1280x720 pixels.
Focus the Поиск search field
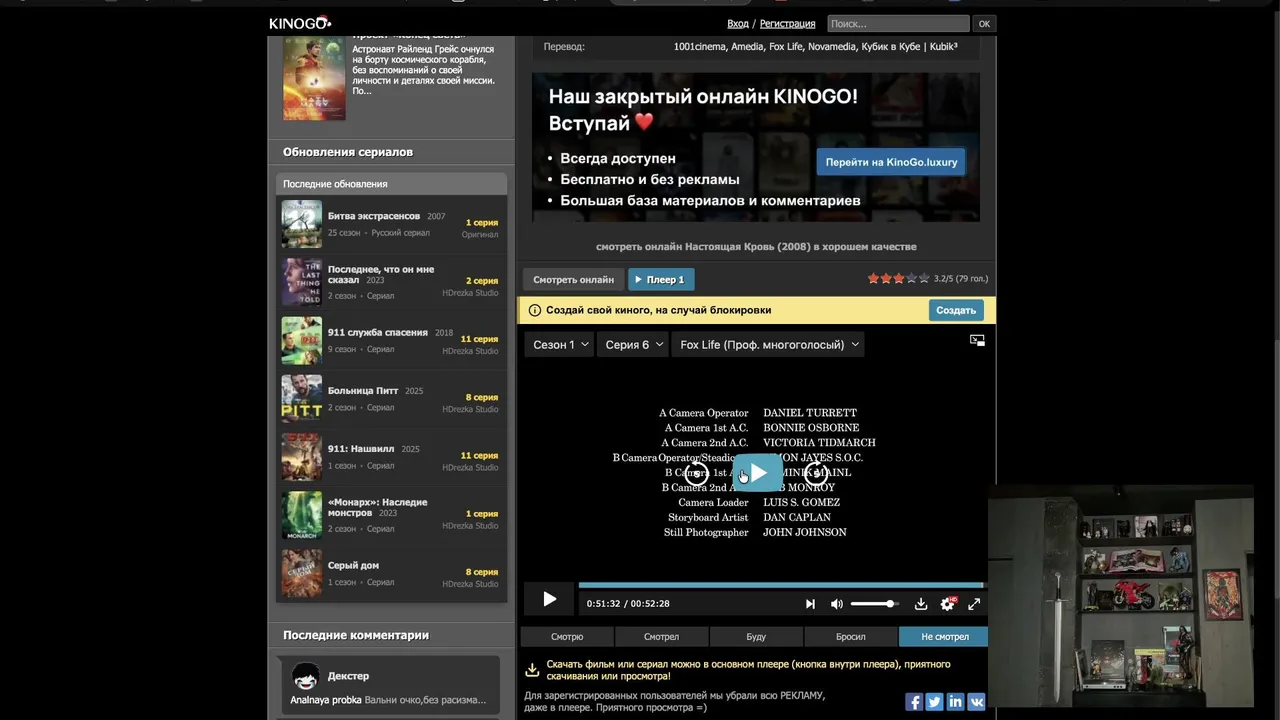point(898,24)
